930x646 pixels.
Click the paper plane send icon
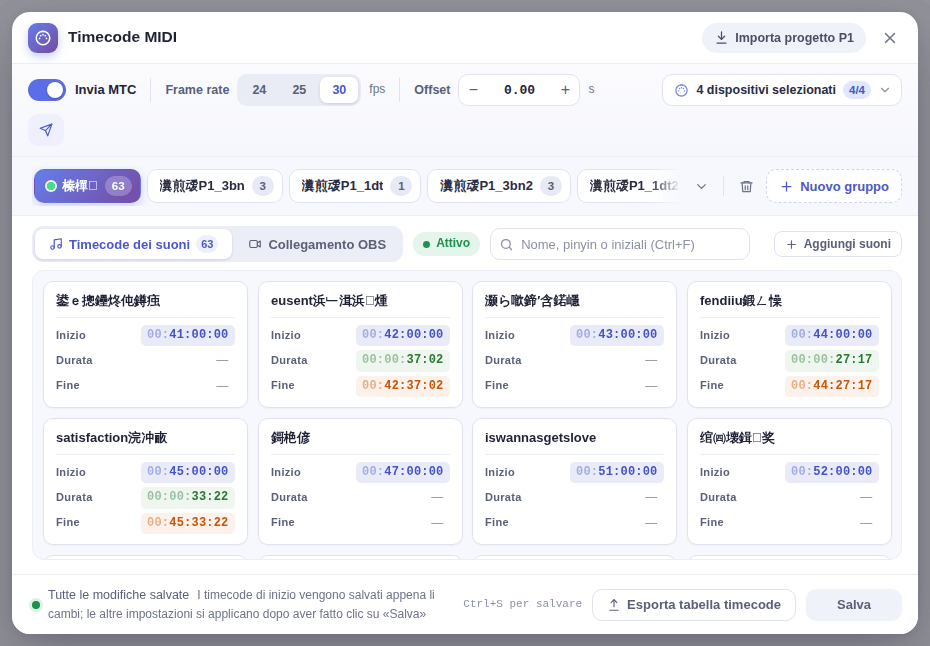tap(46, 130)
